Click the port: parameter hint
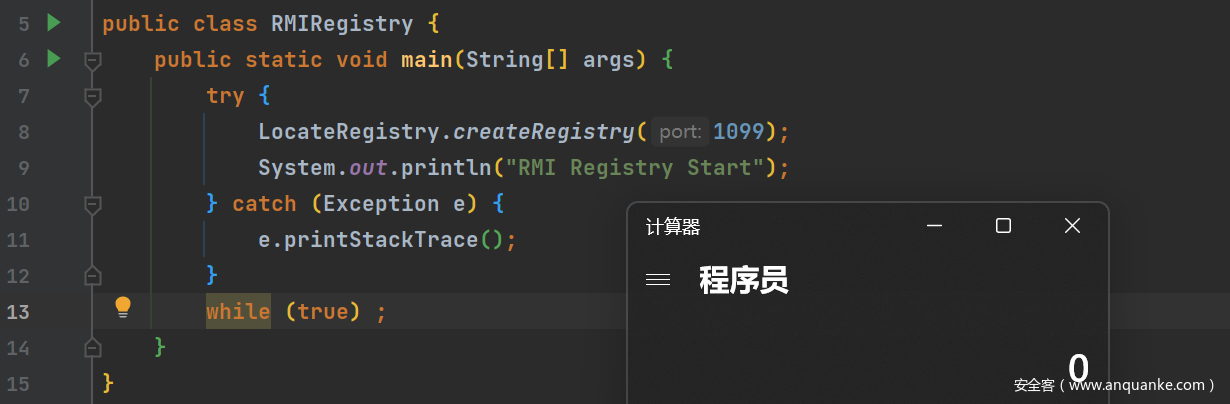Image resolution: width=1230 pixels, height=404 pixels. (x=681, y=132)
